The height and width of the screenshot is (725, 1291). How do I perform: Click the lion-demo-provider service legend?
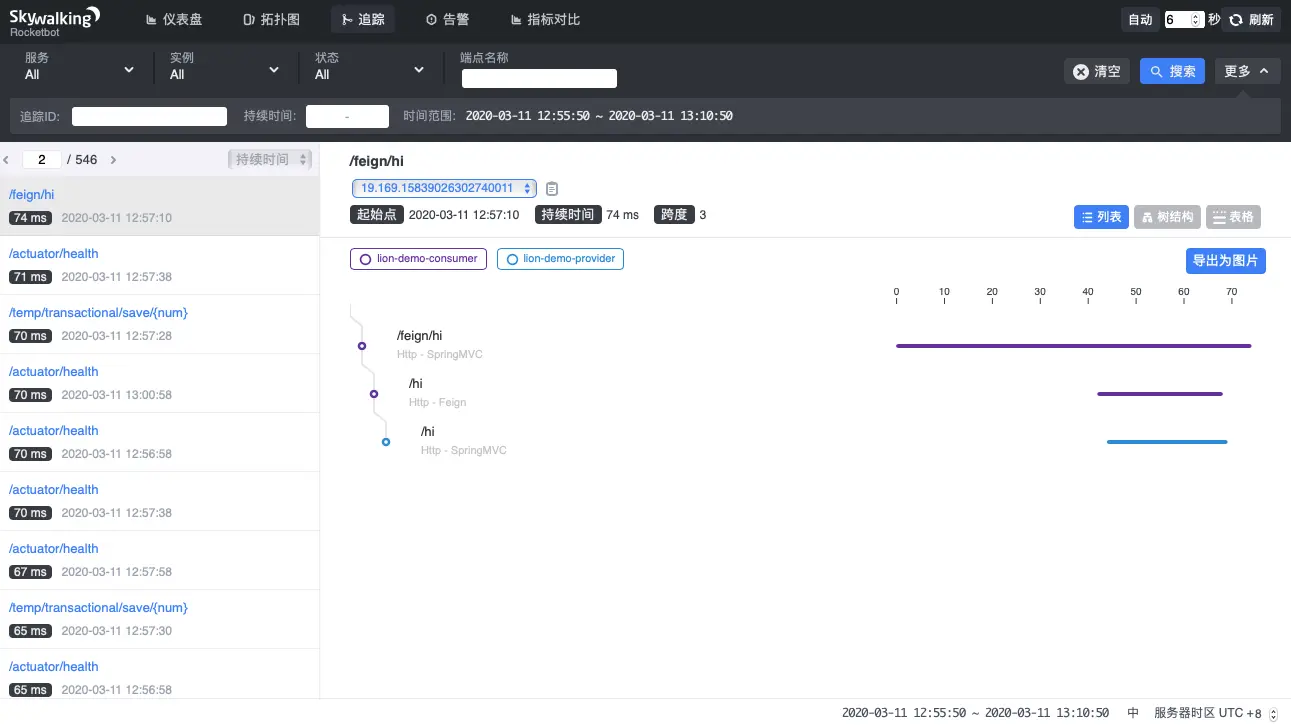click(560, 259)
